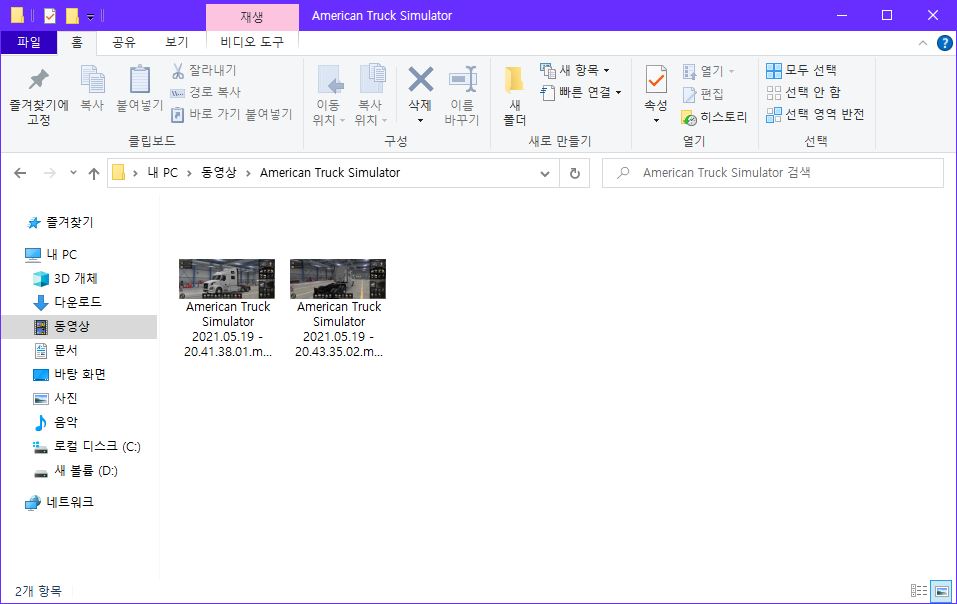The image size is (957, 604).
Task: Click properties checkmark icon in title bar
Action: coord(50,15)
